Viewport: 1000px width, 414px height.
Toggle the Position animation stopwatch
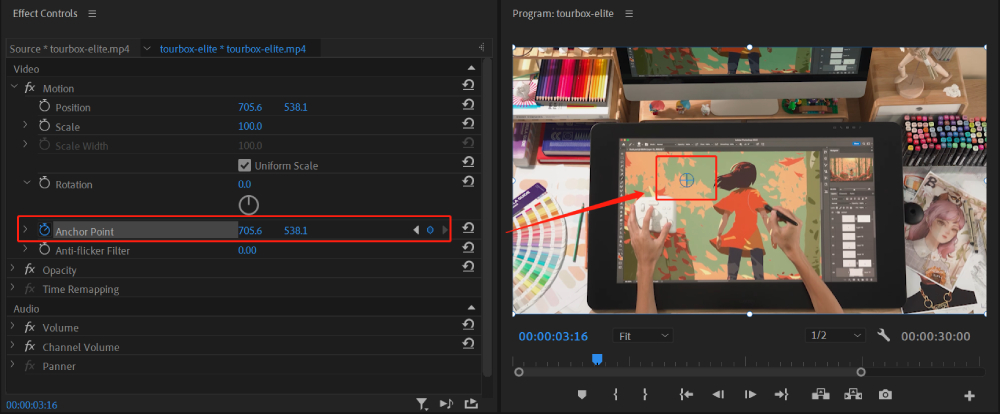[x=44, y=107]
